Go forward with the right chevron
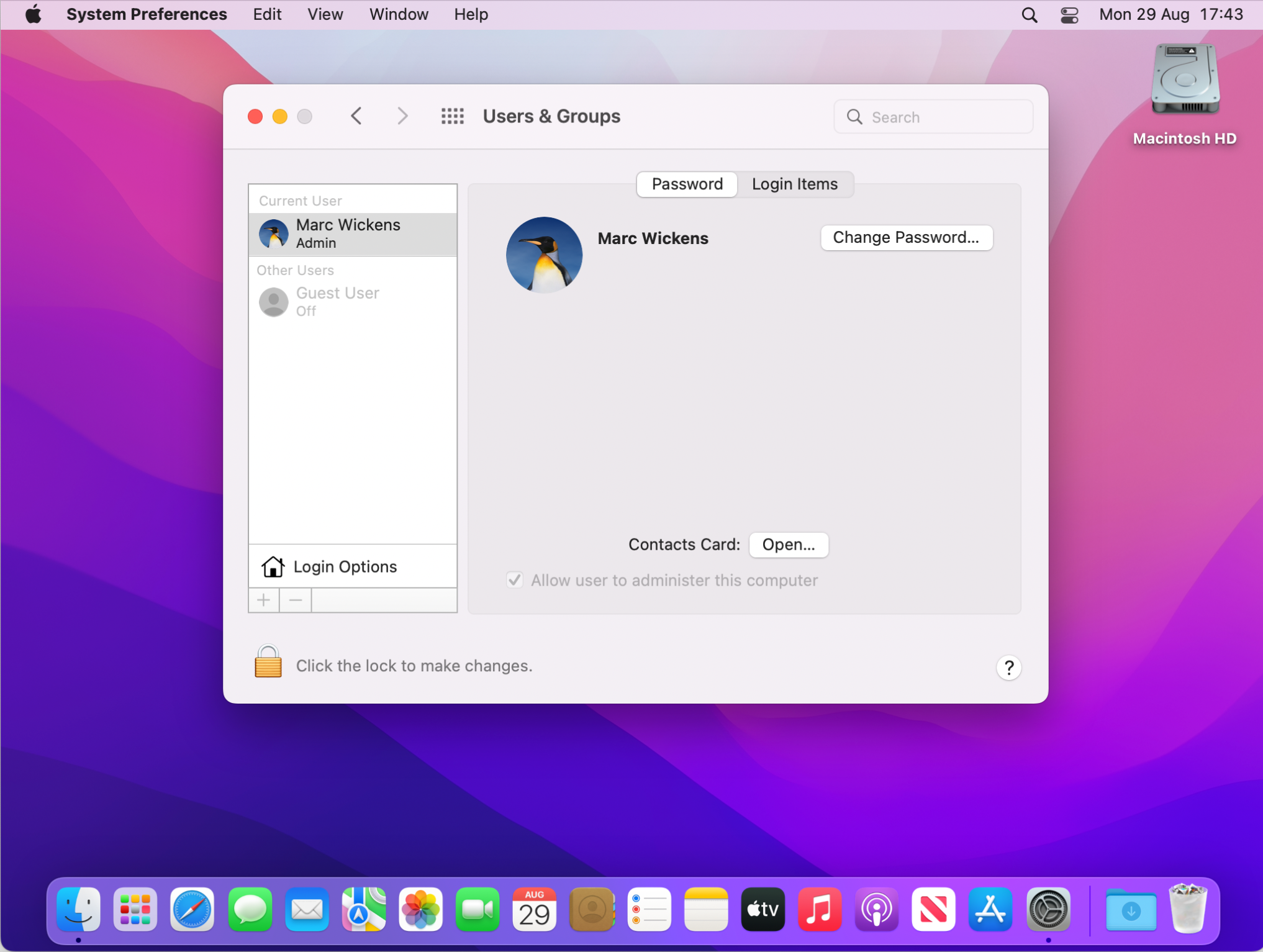1263x952 pixels. pyautogui.click(x=402, y=116)
